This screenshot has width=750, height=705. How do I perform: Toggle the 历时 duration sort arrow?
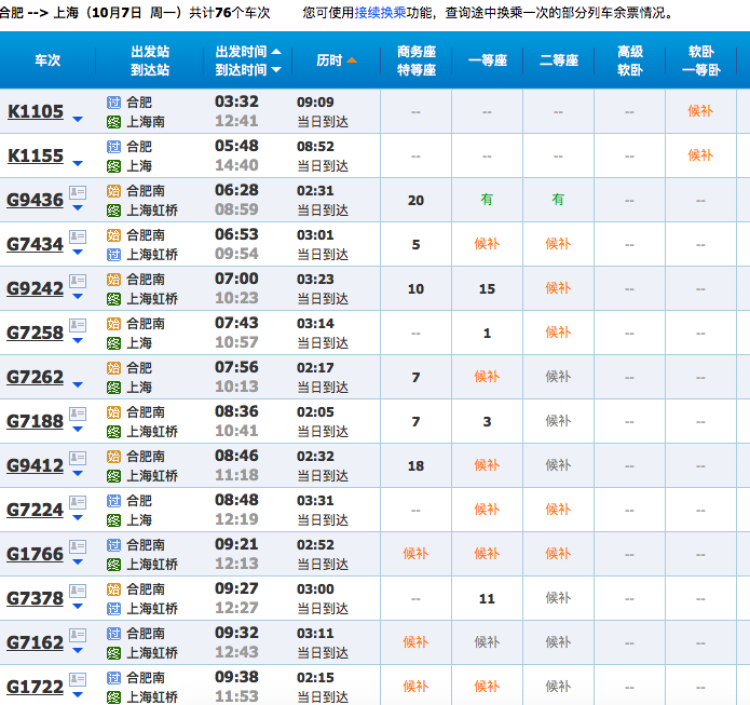tap(351, 61)
